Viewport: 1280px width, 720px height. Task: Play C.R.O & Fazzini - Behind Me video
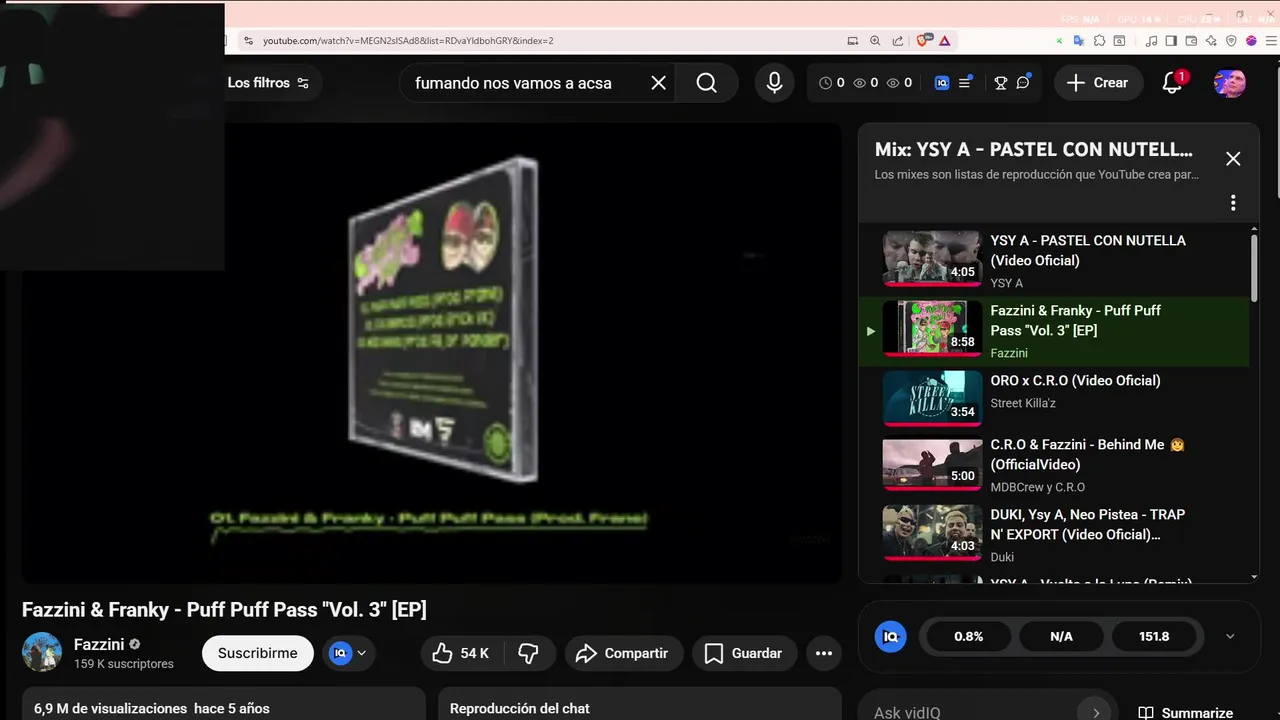point(1054,466)
